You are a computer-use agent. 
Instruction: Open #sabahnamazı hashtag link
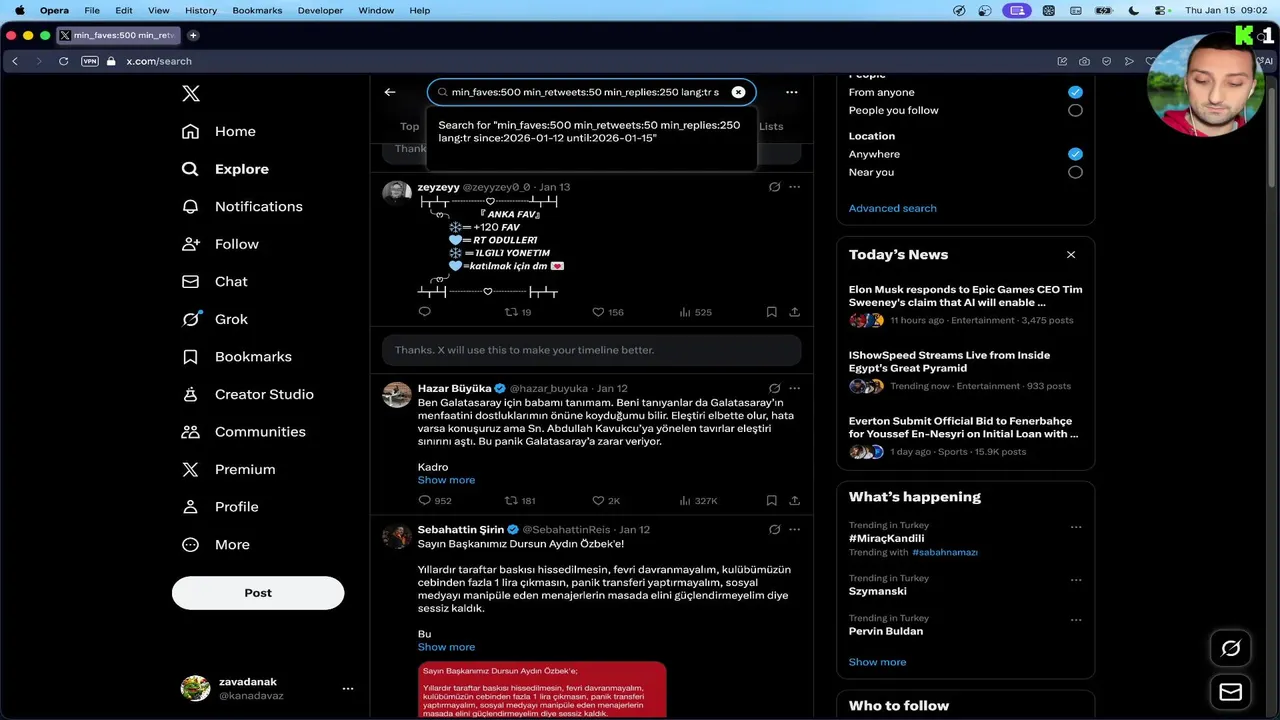pyautogui.click(x=945, y=552)
